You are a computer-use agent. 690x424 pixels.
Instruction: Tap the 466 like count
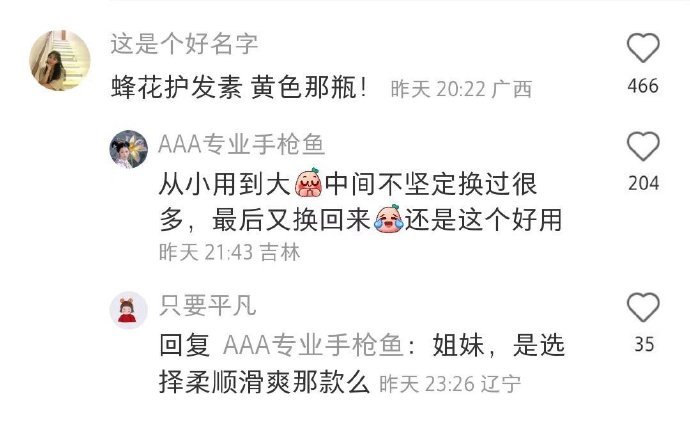643,86
